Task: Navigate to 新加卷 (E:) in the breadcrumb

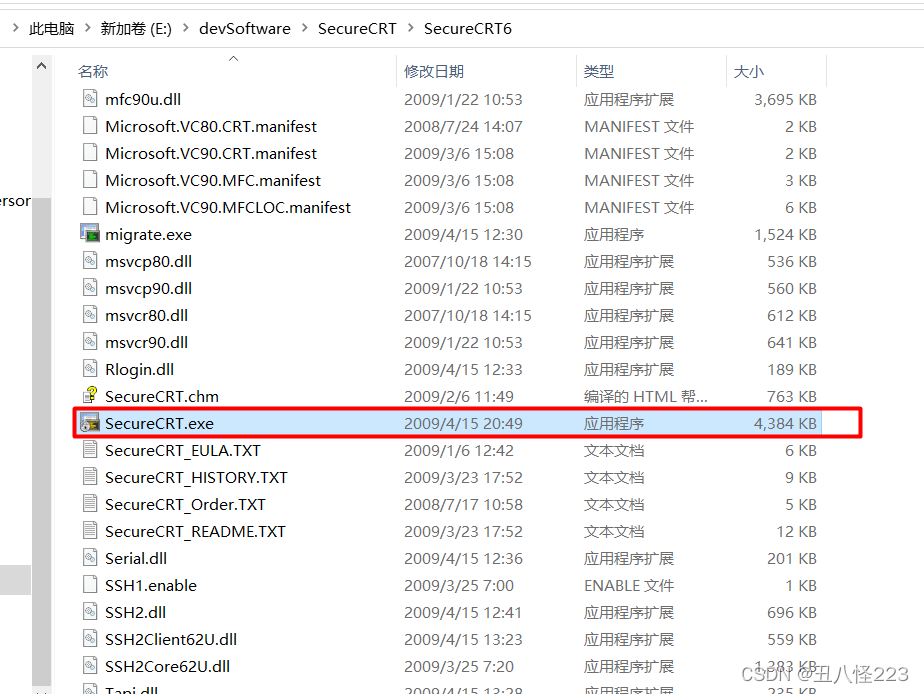Action: click(x=136, y=28)
